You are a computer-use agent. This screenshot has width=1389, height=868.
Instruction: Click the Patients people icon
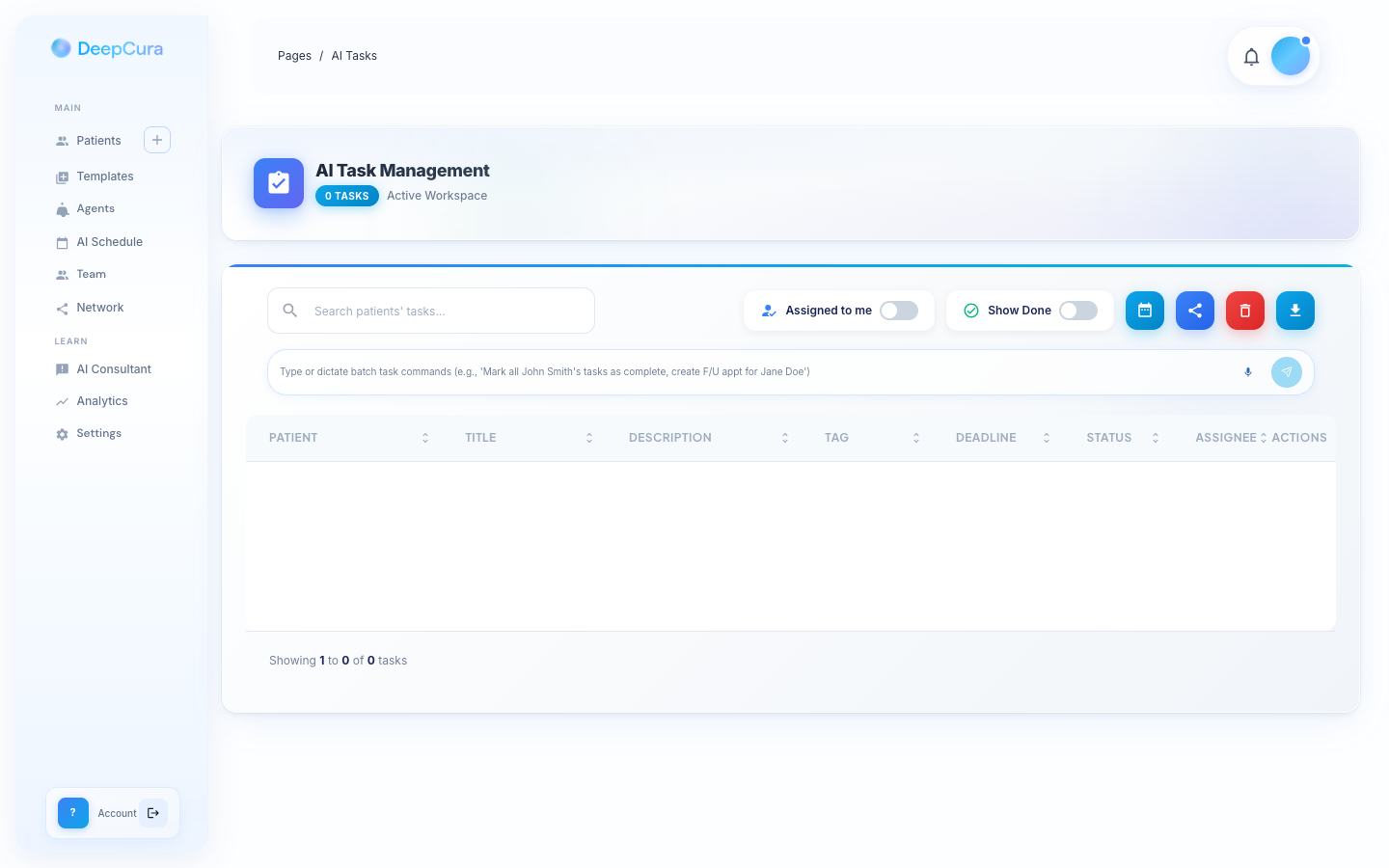click(62, 141)
